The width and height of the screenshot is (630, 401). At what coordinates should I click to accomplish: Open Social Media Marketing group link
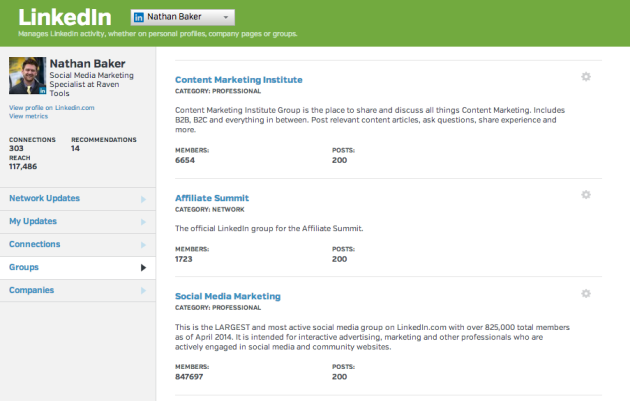pyautogui.click(x=227, y=296)
